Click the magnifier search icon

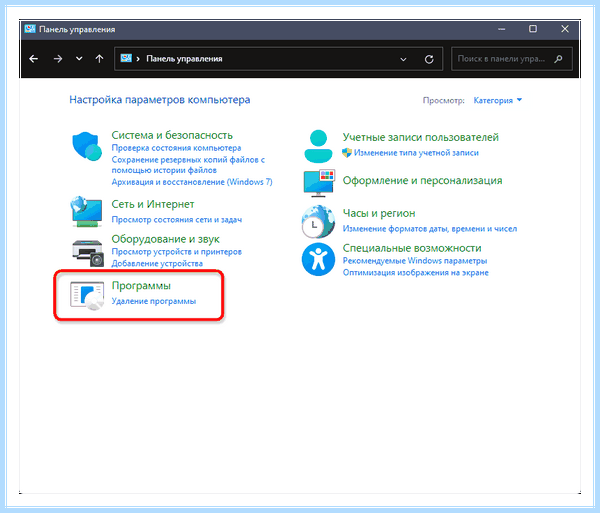point(559,59)
